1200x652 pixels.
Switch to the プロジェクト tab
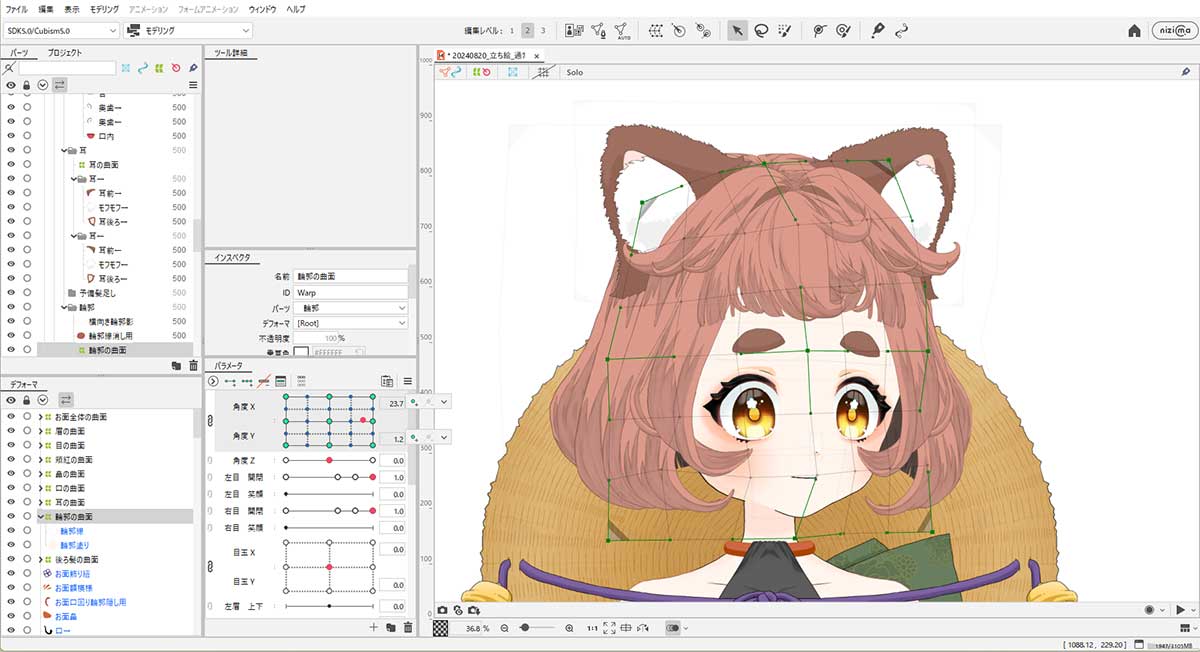coord(64,53)
